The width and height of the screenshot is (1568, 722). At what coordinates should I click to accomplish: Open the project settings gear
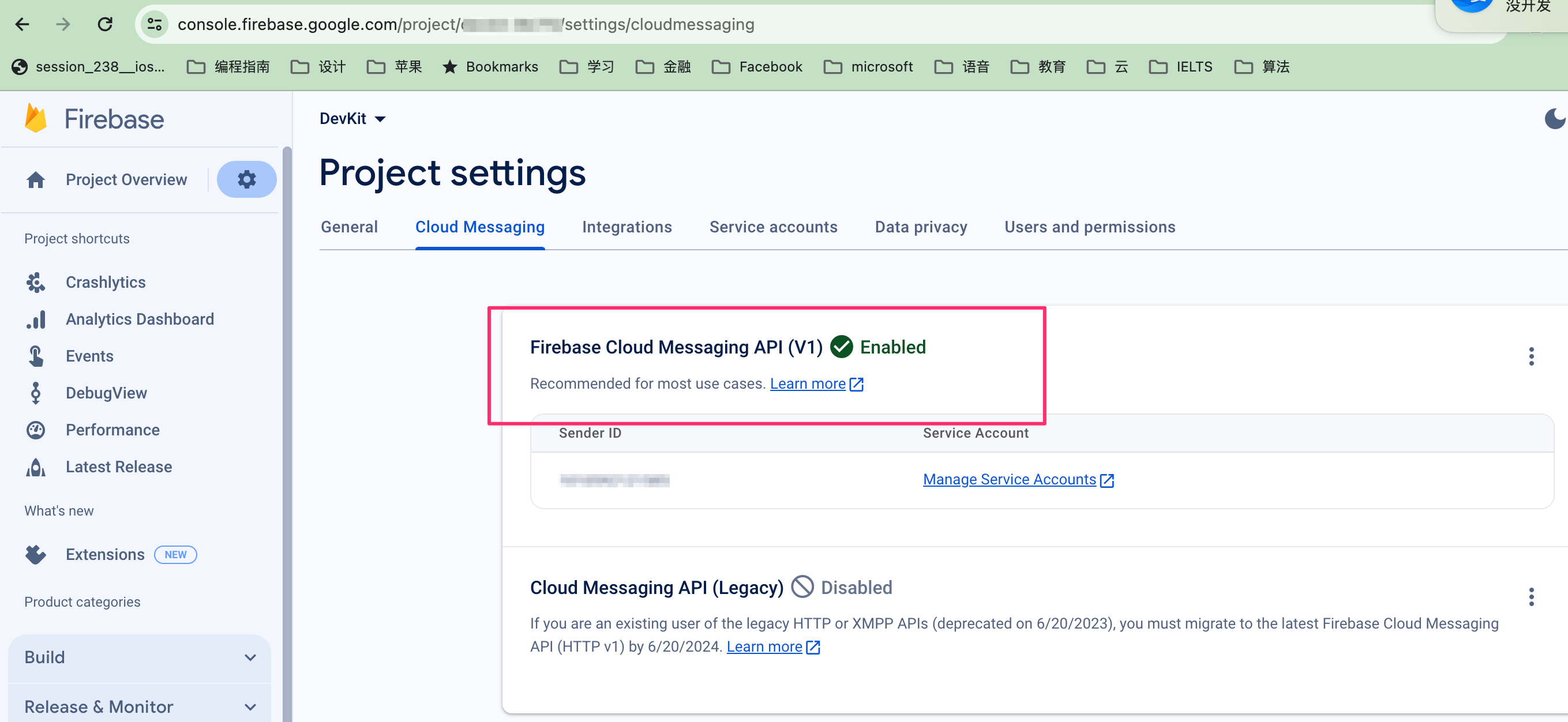[x=246, y=179]
